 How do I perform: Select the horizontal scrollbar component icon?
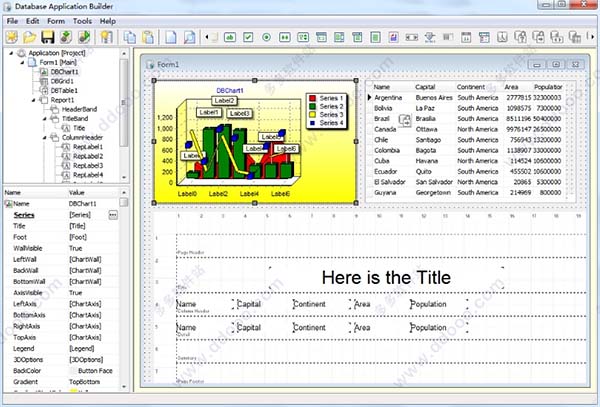pyautogui.click(x=411, y=37)
